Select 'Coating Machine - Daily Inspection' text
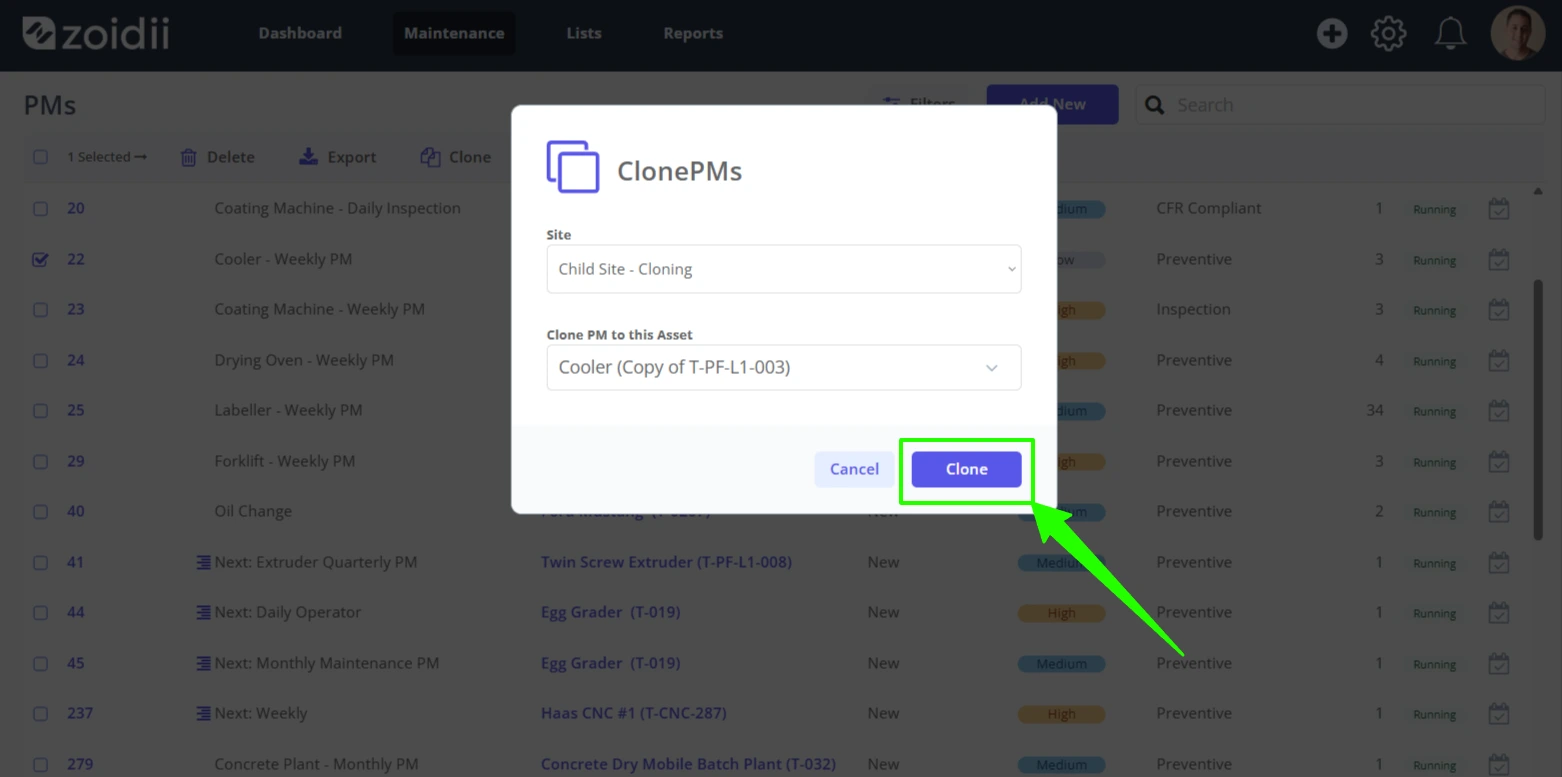Viewport: 1562px width, 777px height. pos(337,208)
